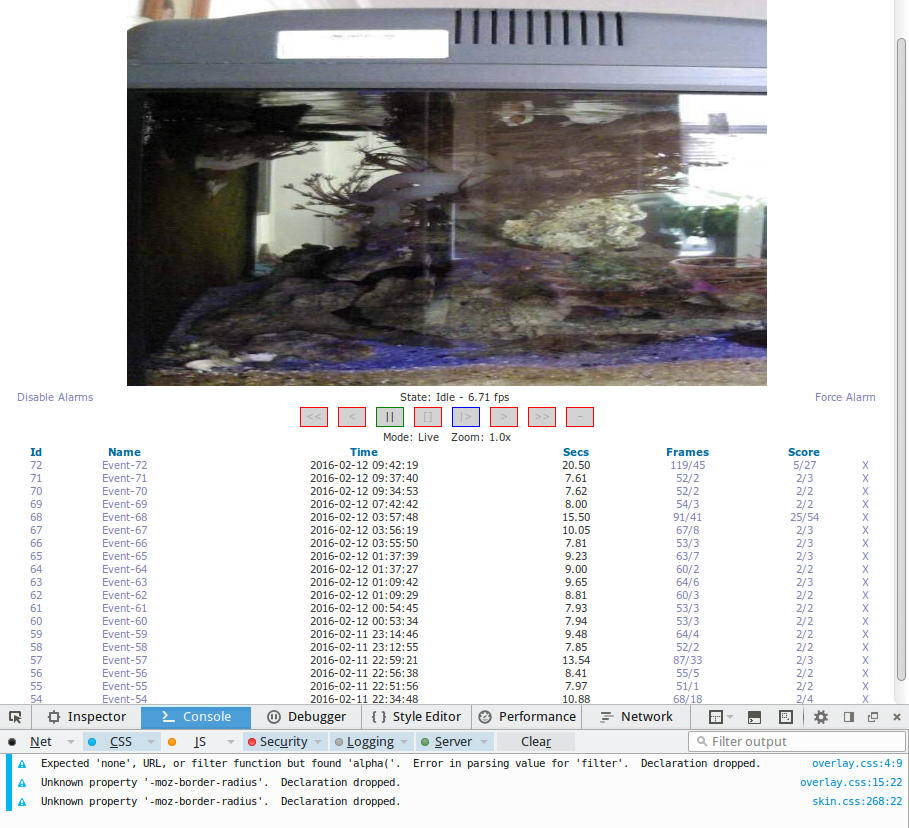Open devtools settings gear
909x828 pixels.
(820, 717)
